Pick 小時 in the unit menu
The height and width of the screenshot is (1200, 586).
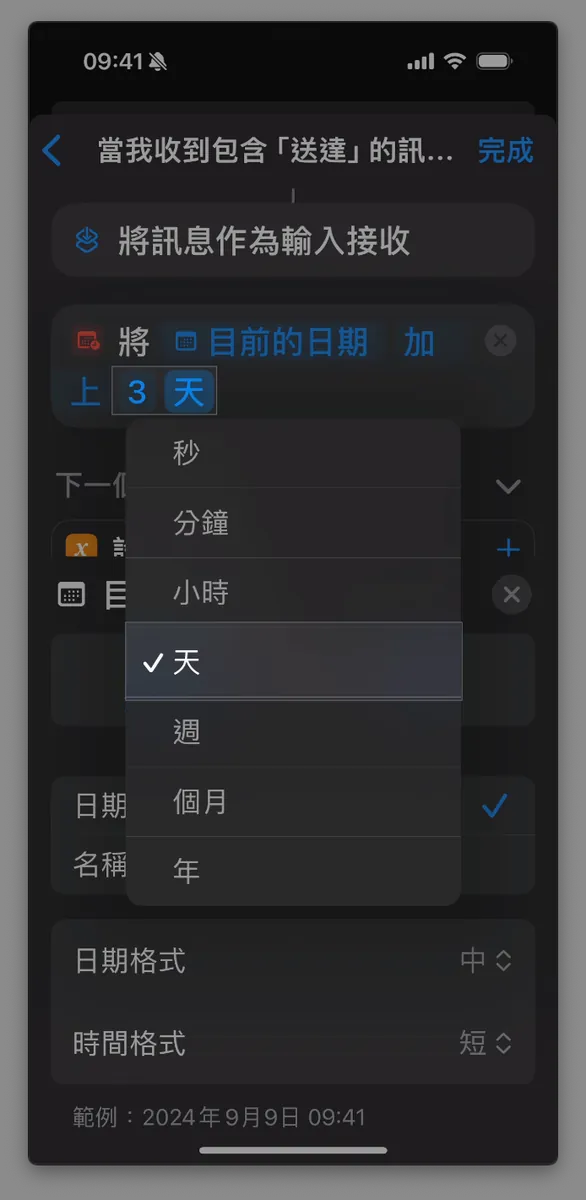[293, 593]
